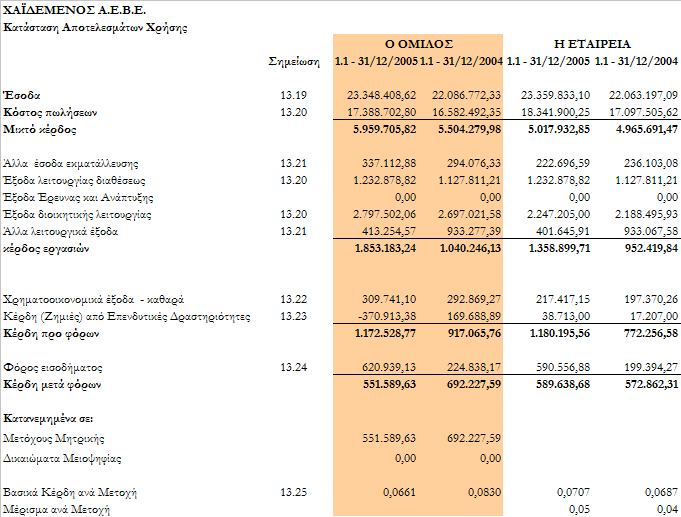Select the value 620.939,13
Image resolution: width=681 pixels, height=517 pixels.
389,368
